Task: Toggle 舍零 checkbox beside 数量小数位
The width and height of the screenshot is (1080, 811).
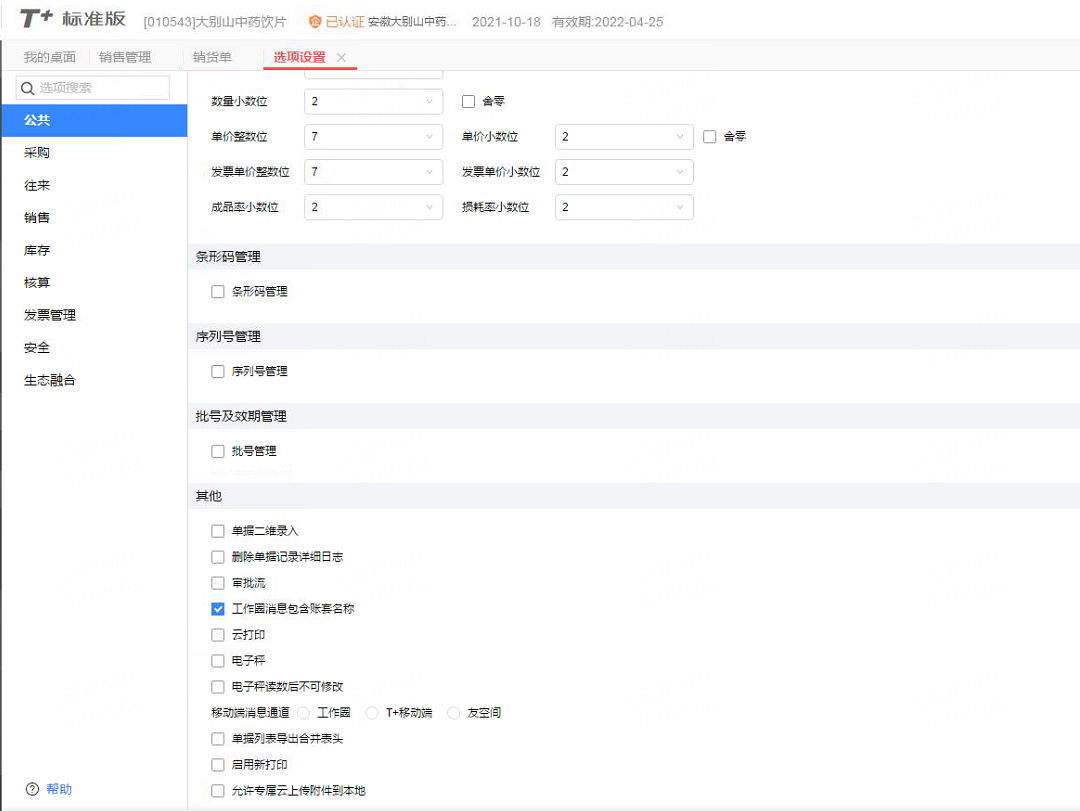Action: point(468,101)
